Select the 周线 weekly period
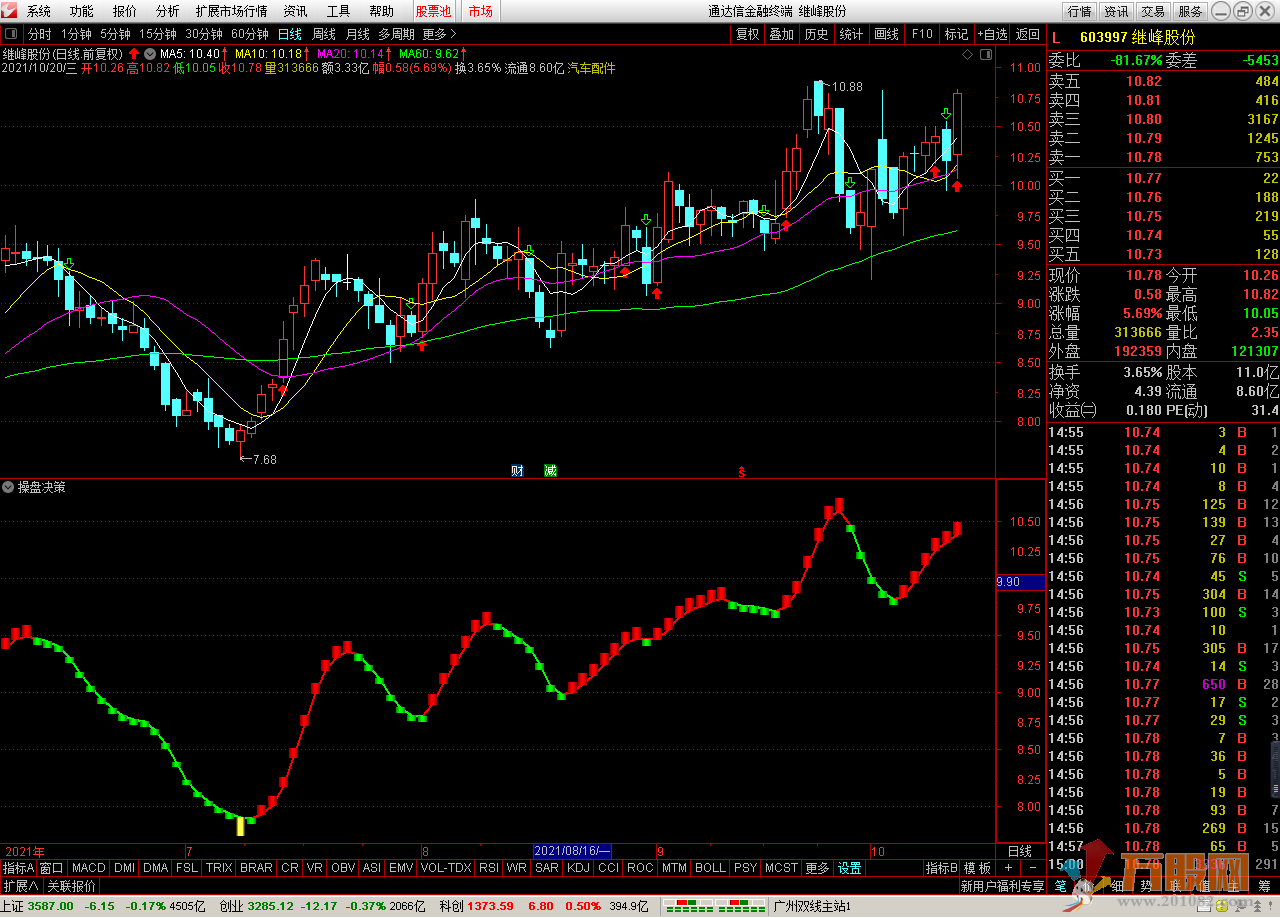This screenshot has width=1280, height=918. (324, 34)
